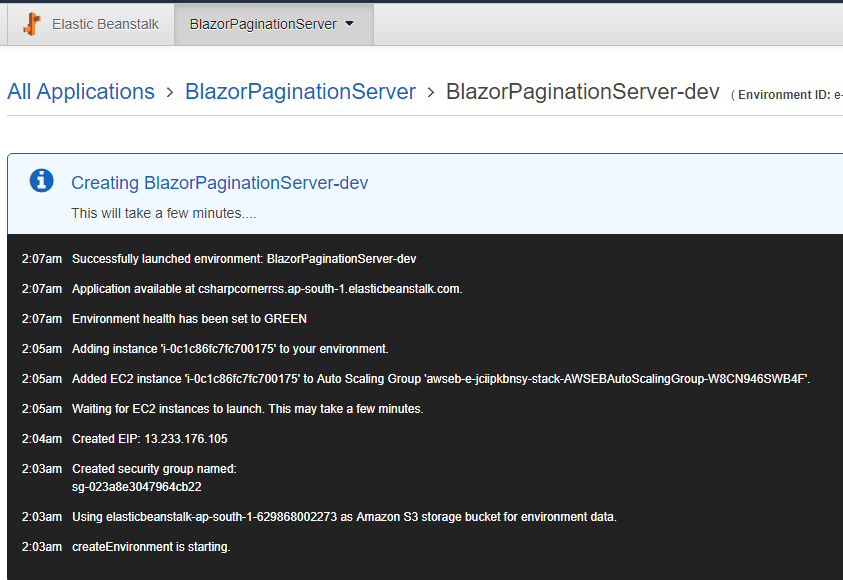Viewport: 843px width, 580px height.
Task: Click the info circle beside the creation message
Action: [x=41, y=181]
